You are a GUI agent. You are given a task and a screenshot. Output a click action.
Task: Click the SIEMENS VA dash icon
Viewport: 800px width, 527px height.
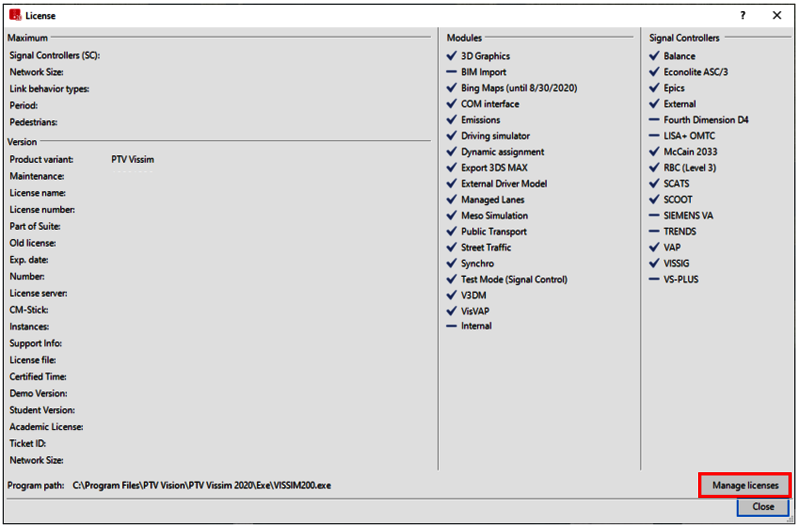(654, 216)
